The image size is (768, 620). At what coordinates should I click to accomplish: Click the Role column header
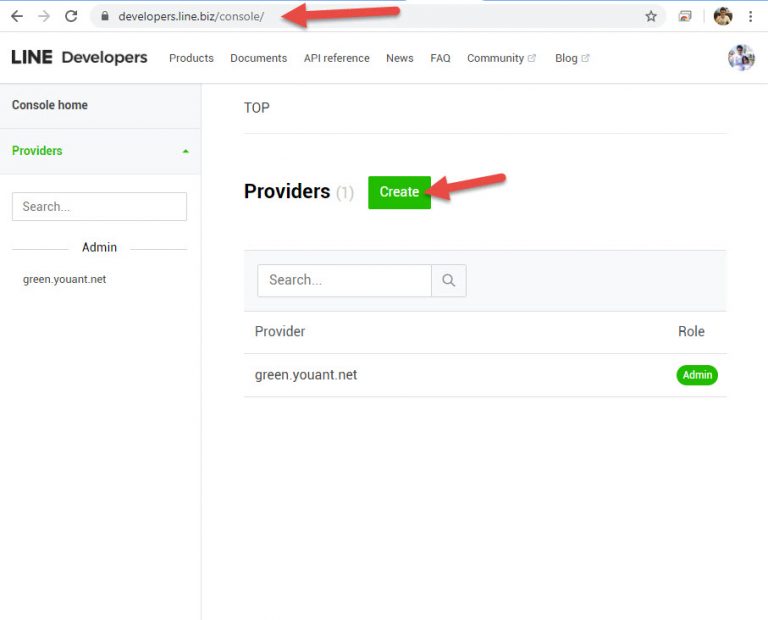(691, 332)
